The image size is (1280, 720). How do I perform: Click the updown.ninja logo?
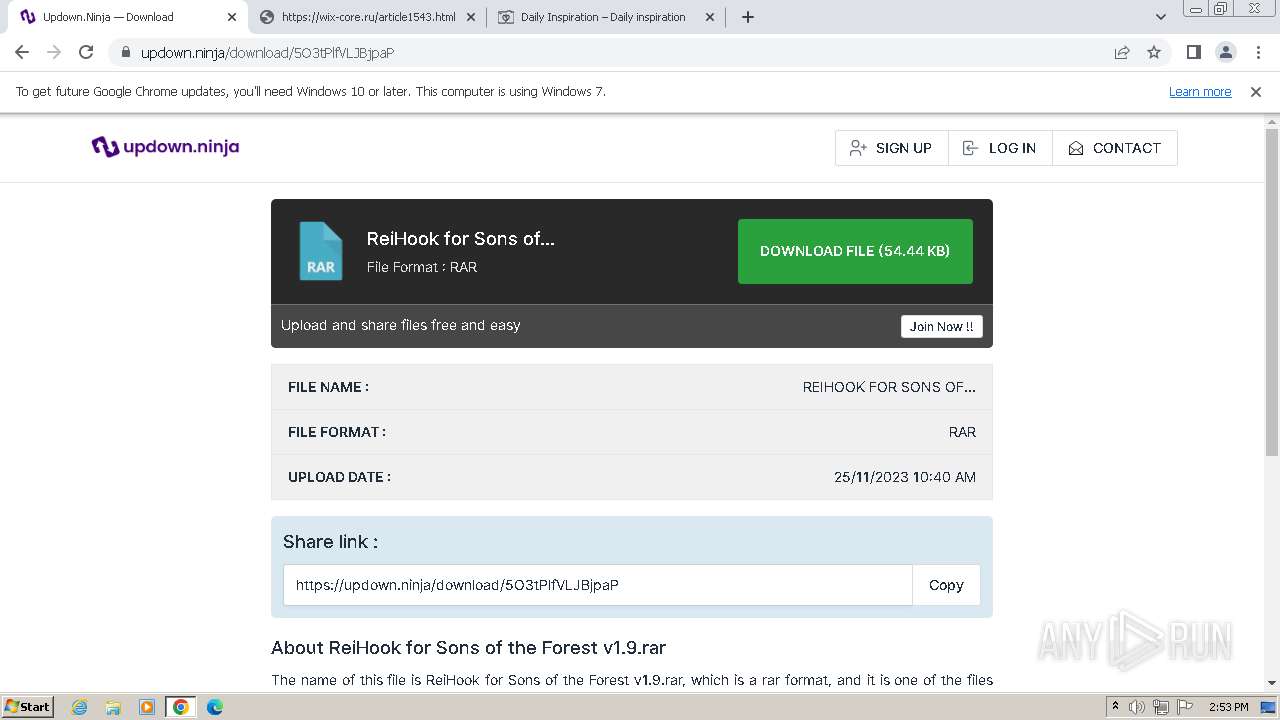pyautogui.click(x=165, y=147)
